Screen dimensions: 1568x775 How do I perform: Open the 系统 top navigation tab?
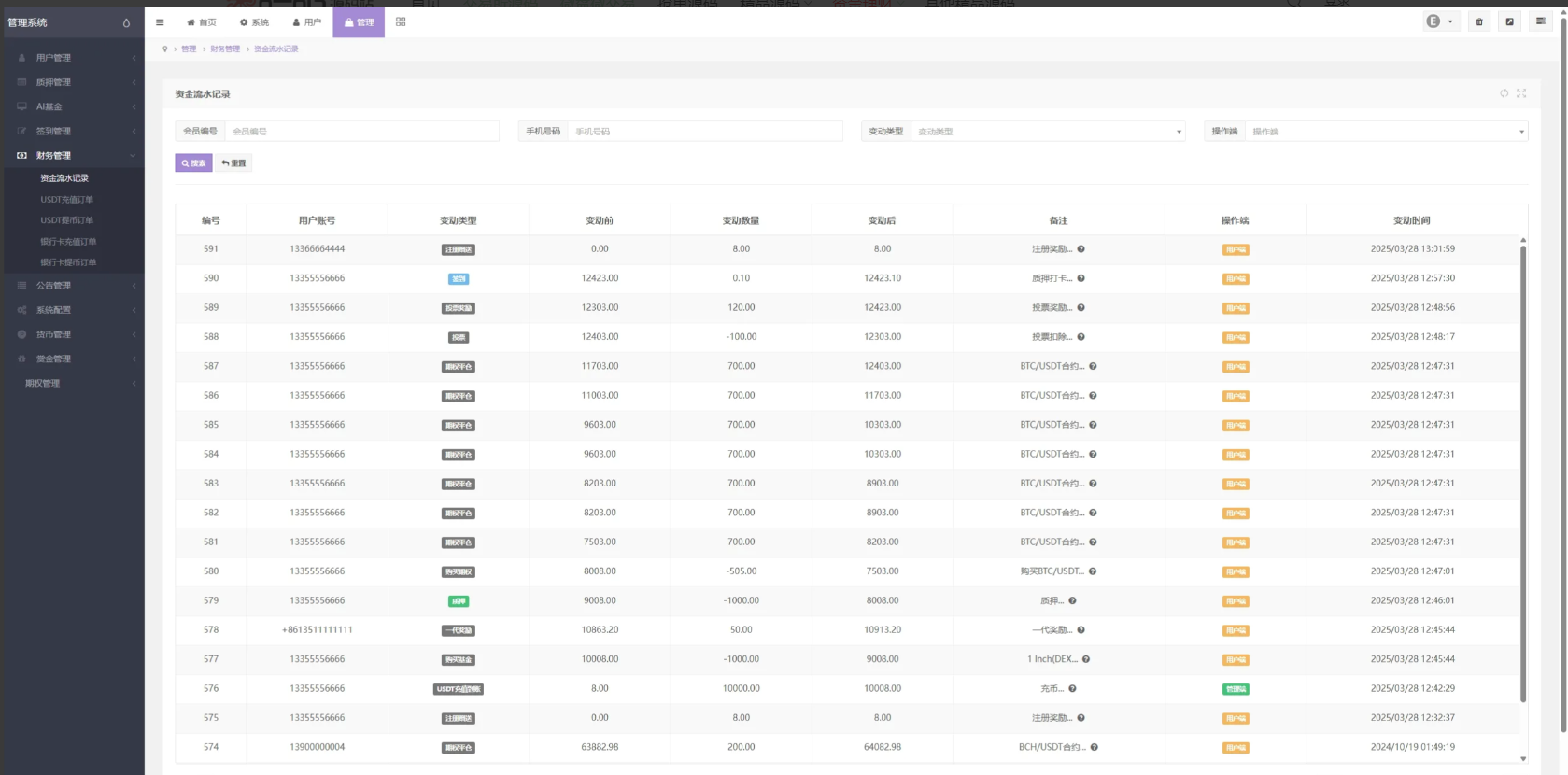[254, 22]
